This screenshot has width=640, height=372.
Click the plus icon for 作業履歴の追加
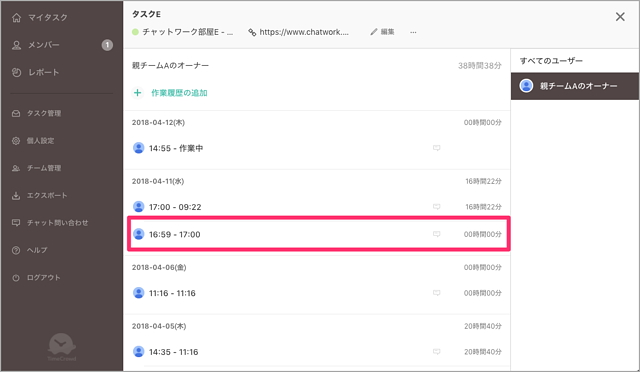tap(138, 93)
